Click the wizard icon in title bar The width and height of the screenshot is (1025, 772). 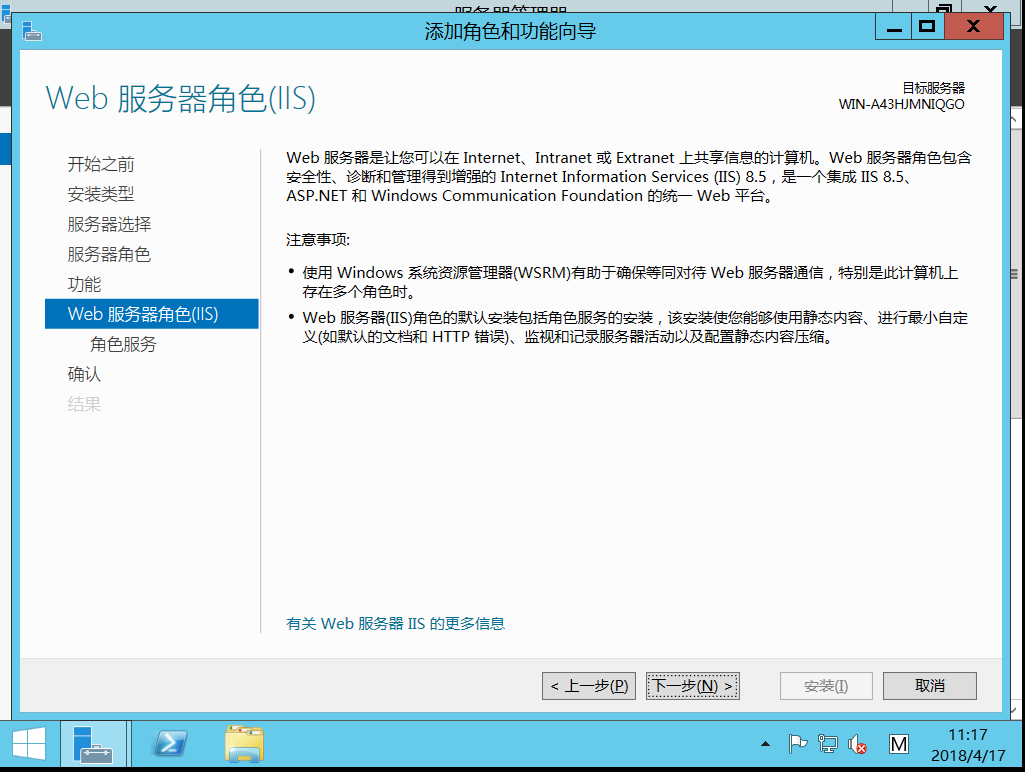[x=31, y=31]
